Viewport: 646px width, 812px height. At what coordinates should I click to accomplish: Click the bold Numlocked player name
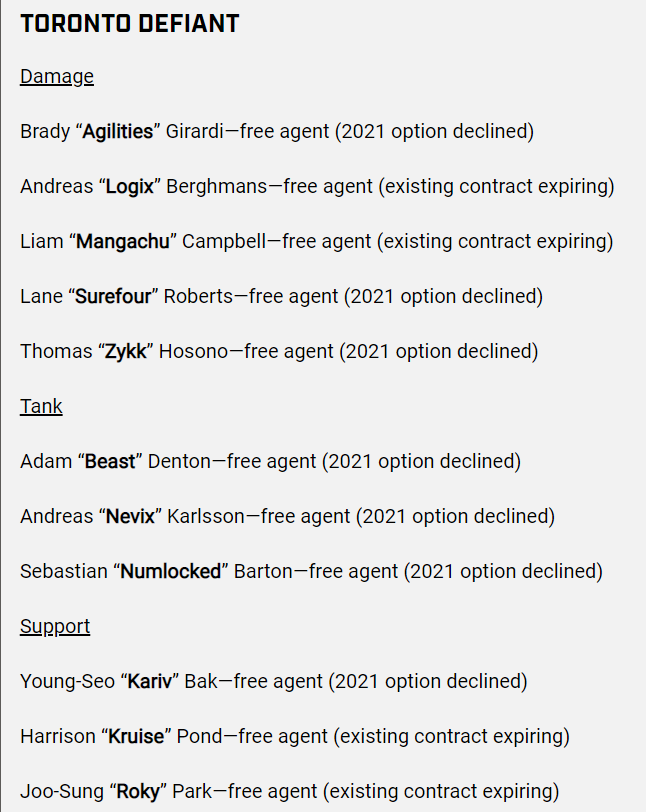(171, 571)
